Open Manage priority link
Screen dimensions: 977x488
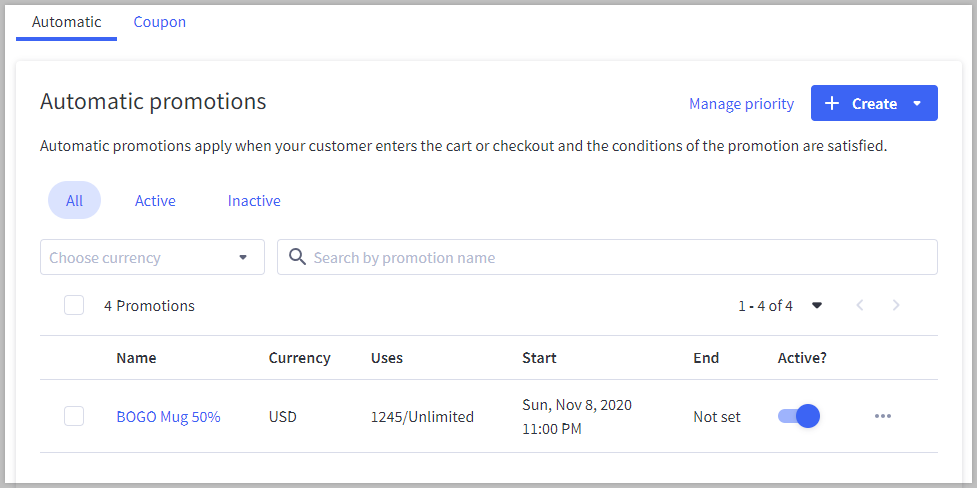[x=741, y=104]
